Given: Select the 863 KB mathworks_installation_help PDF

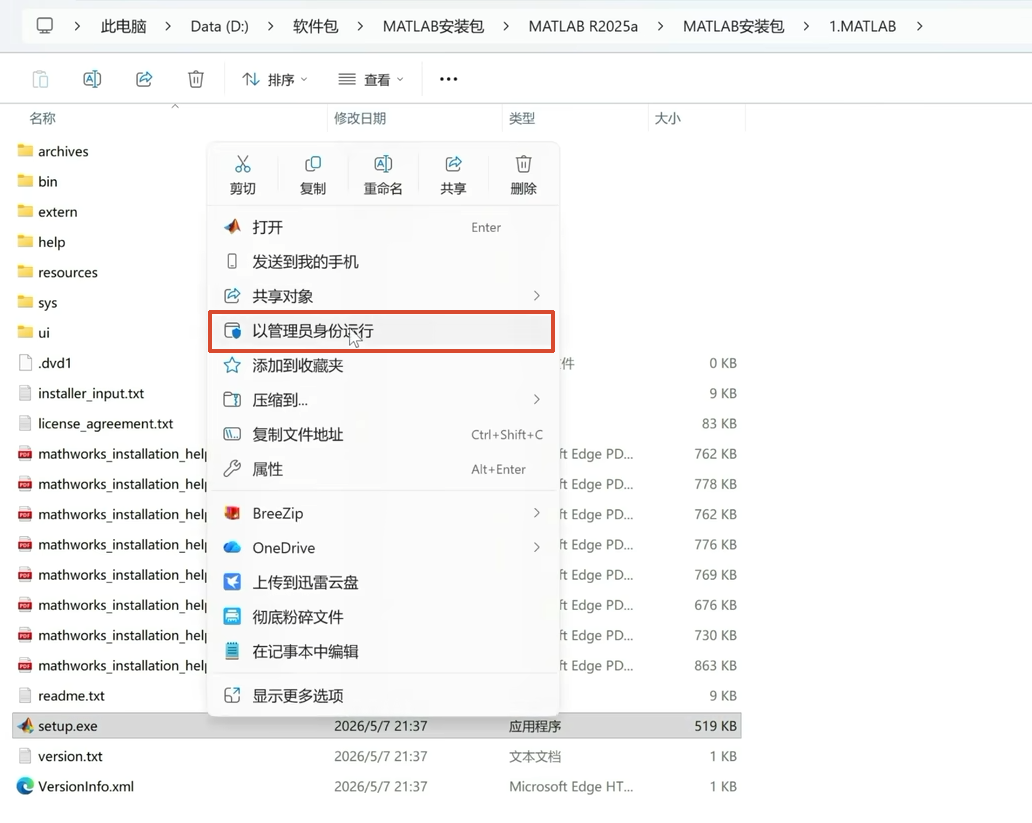Looking at the screenshot, I should click(122, 665).
